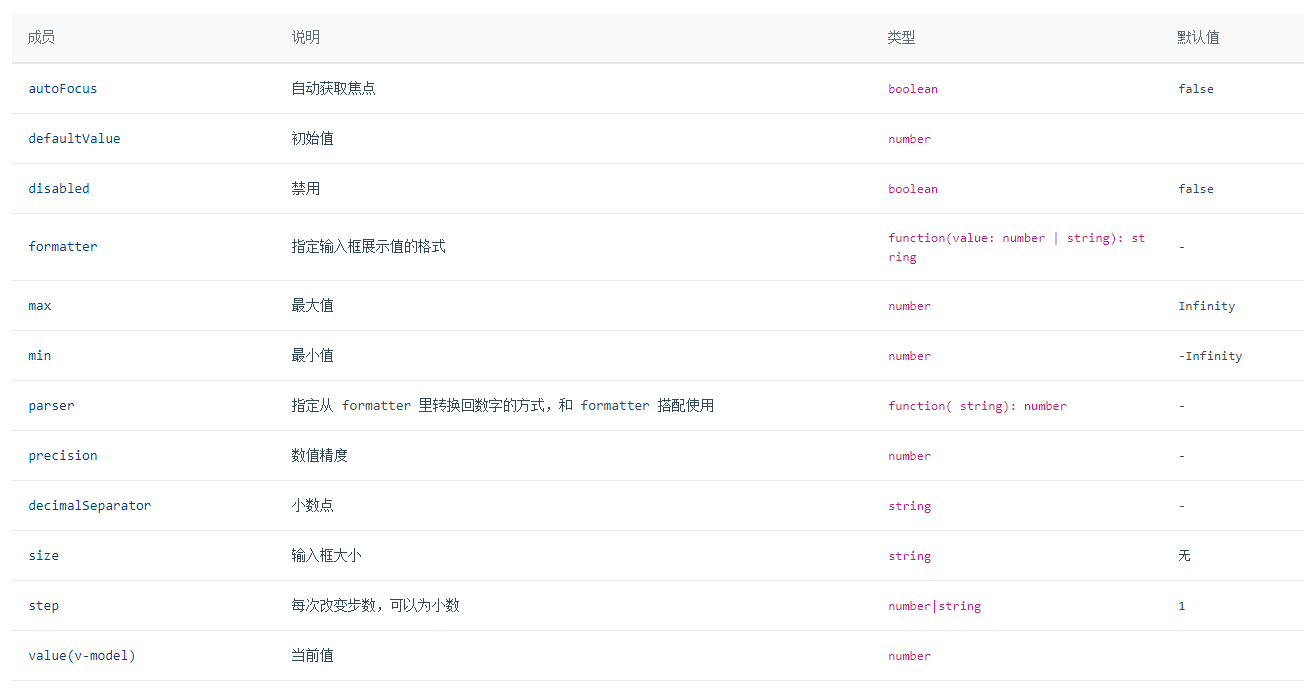Click the parser member link

tap(51, 405)
